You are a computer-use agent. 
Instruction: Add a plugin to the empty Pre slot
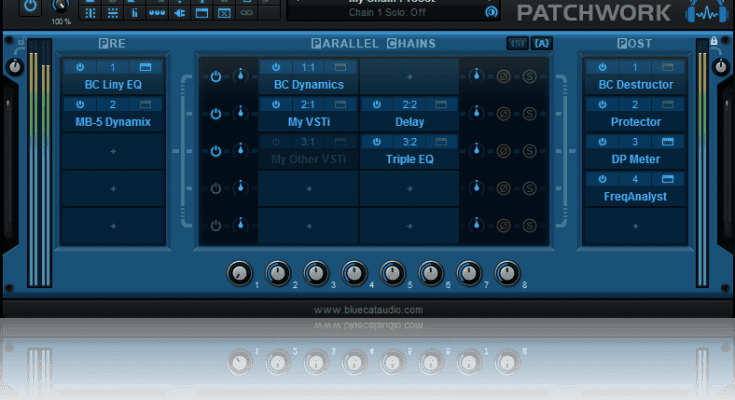[x=112, y=151]
